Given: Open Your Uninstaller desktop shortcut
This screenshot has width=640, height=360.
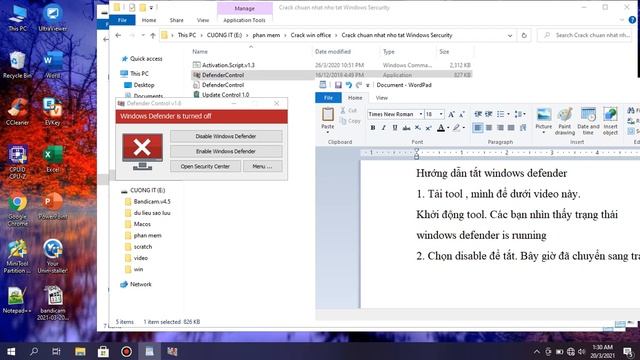Looking at the screenshot, I should click(53, 257).
